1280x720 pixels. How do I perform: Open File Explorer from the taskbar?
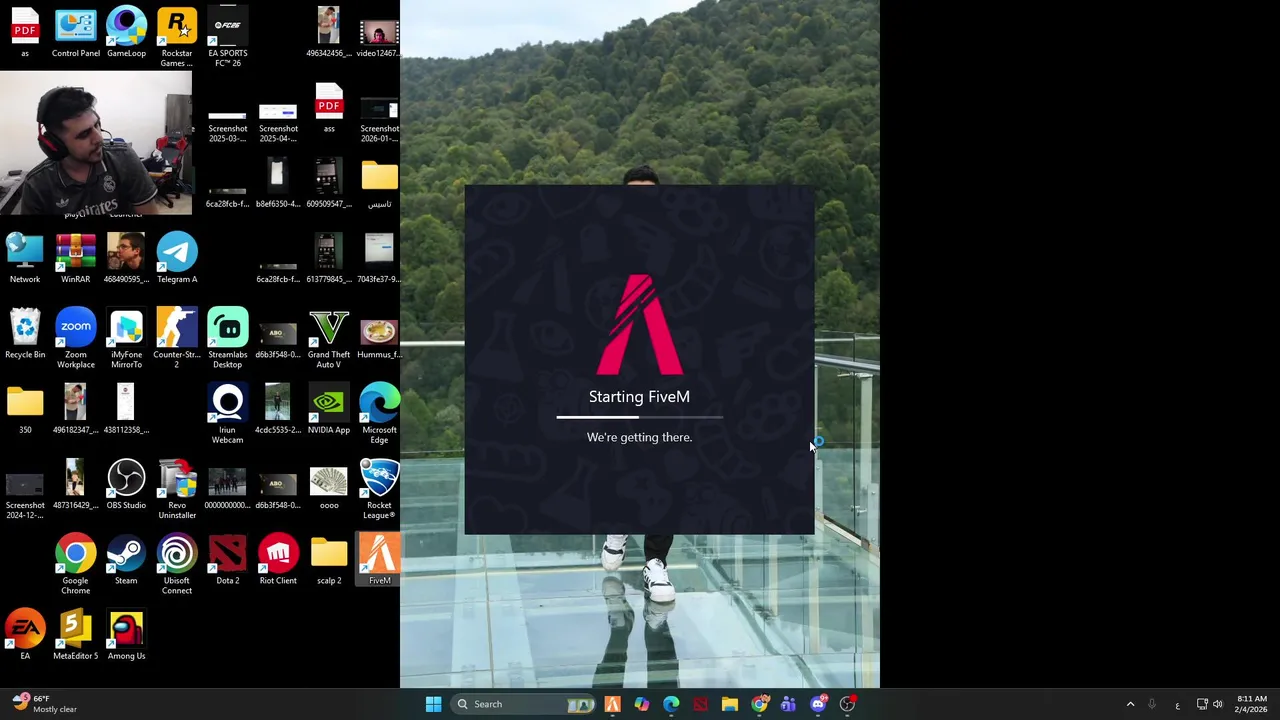pos(730,704)
